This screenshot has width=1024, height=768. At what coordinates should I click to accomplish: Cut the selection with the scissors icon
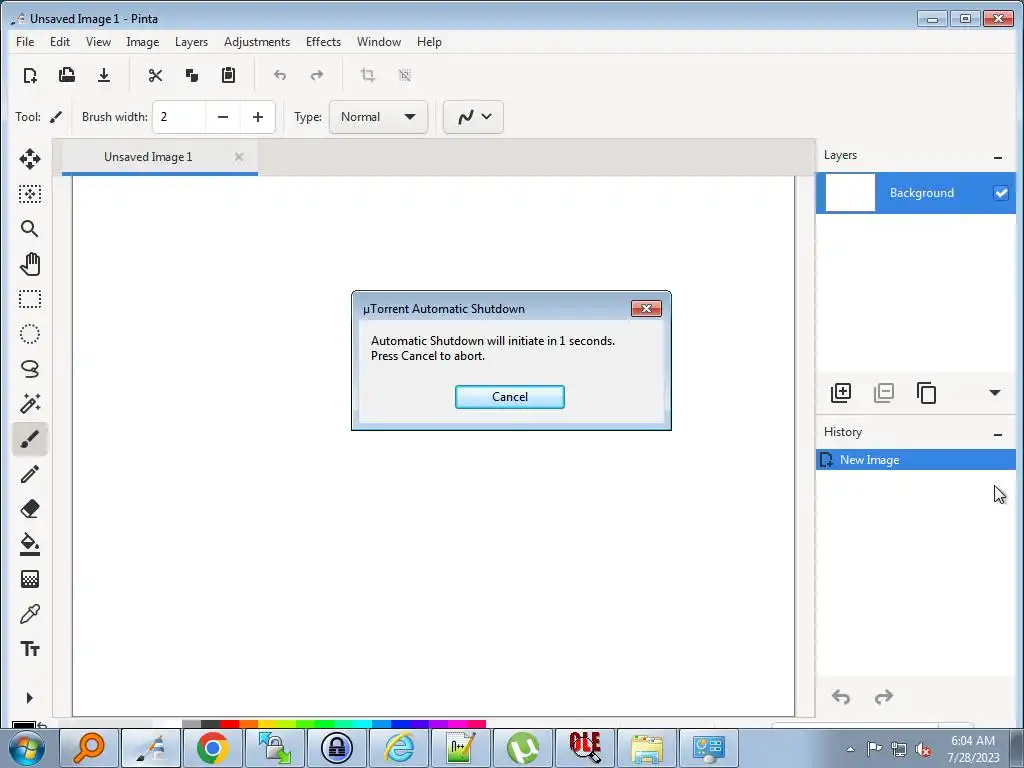pos(155,75)
